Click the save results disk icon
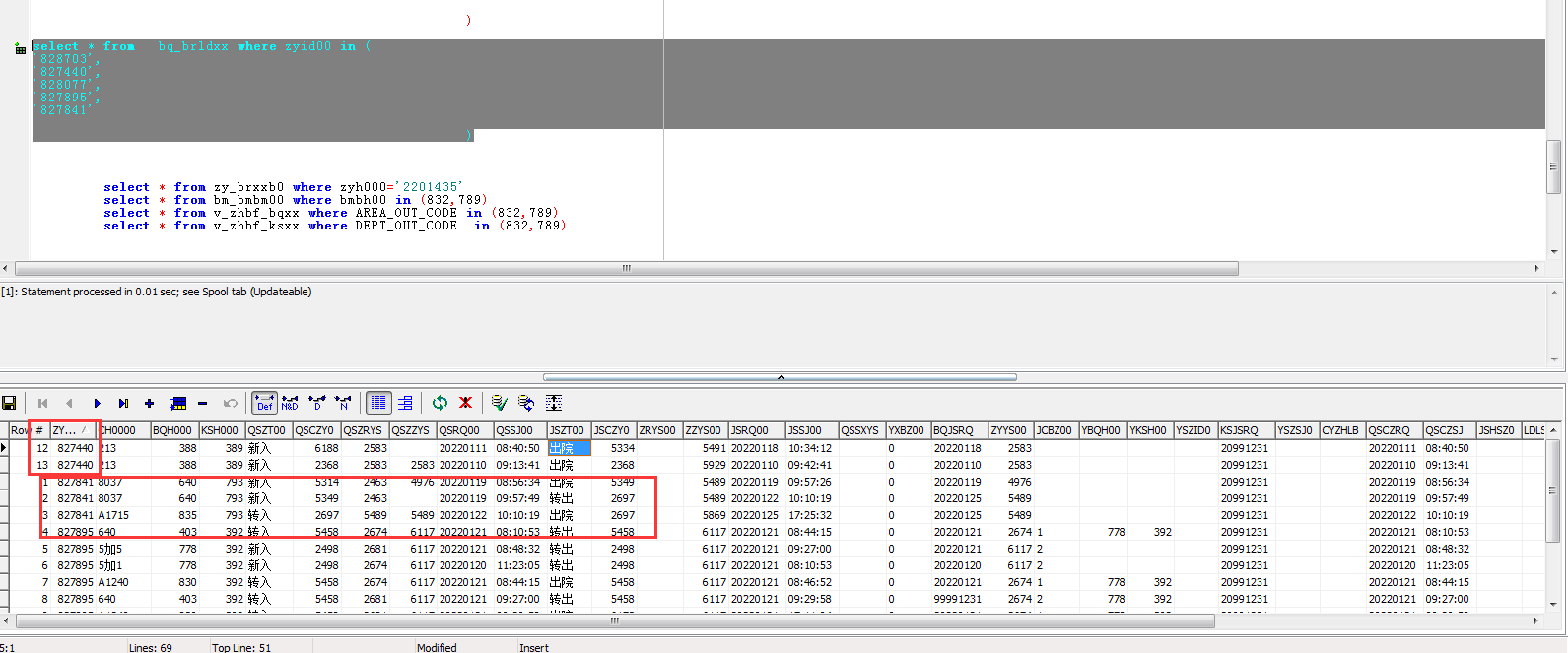The image size is (1568, 653). (9, 403)
